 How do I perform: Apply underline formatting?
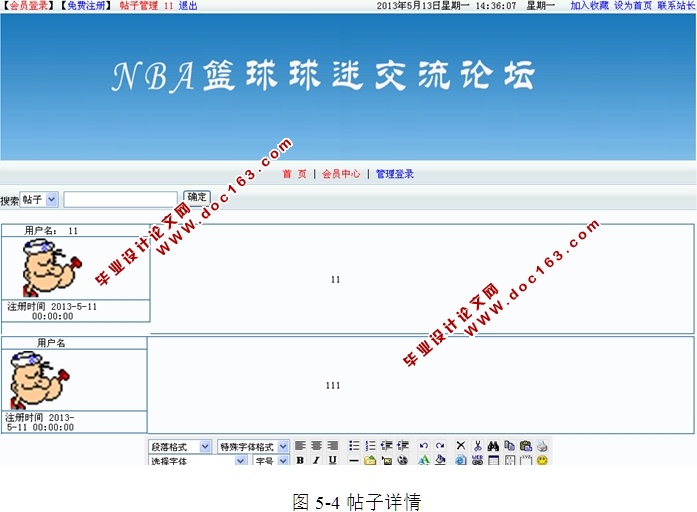[332, 460]
